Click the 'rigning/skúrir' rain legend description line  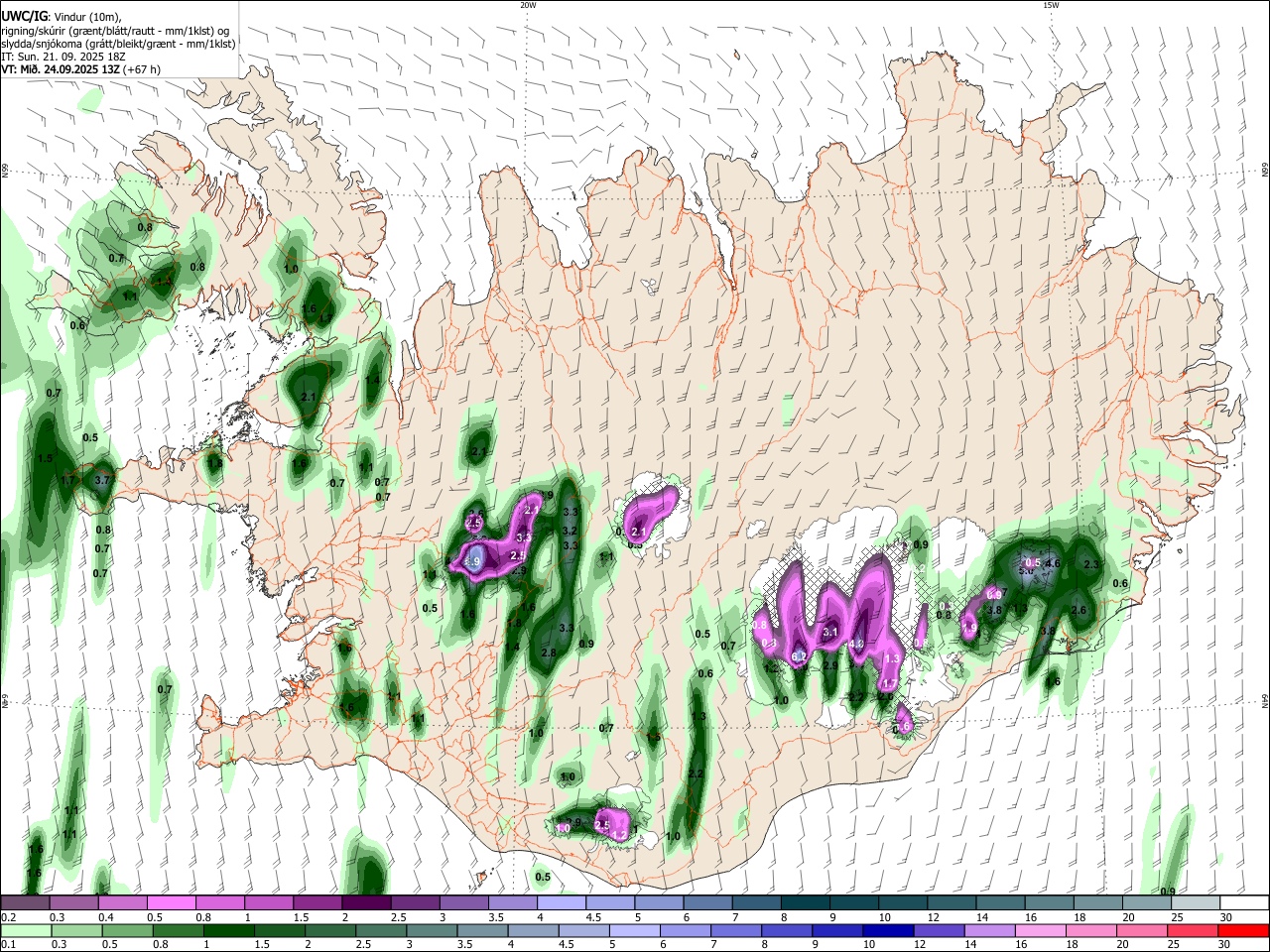pyautogui.click(x=116, y=31)
